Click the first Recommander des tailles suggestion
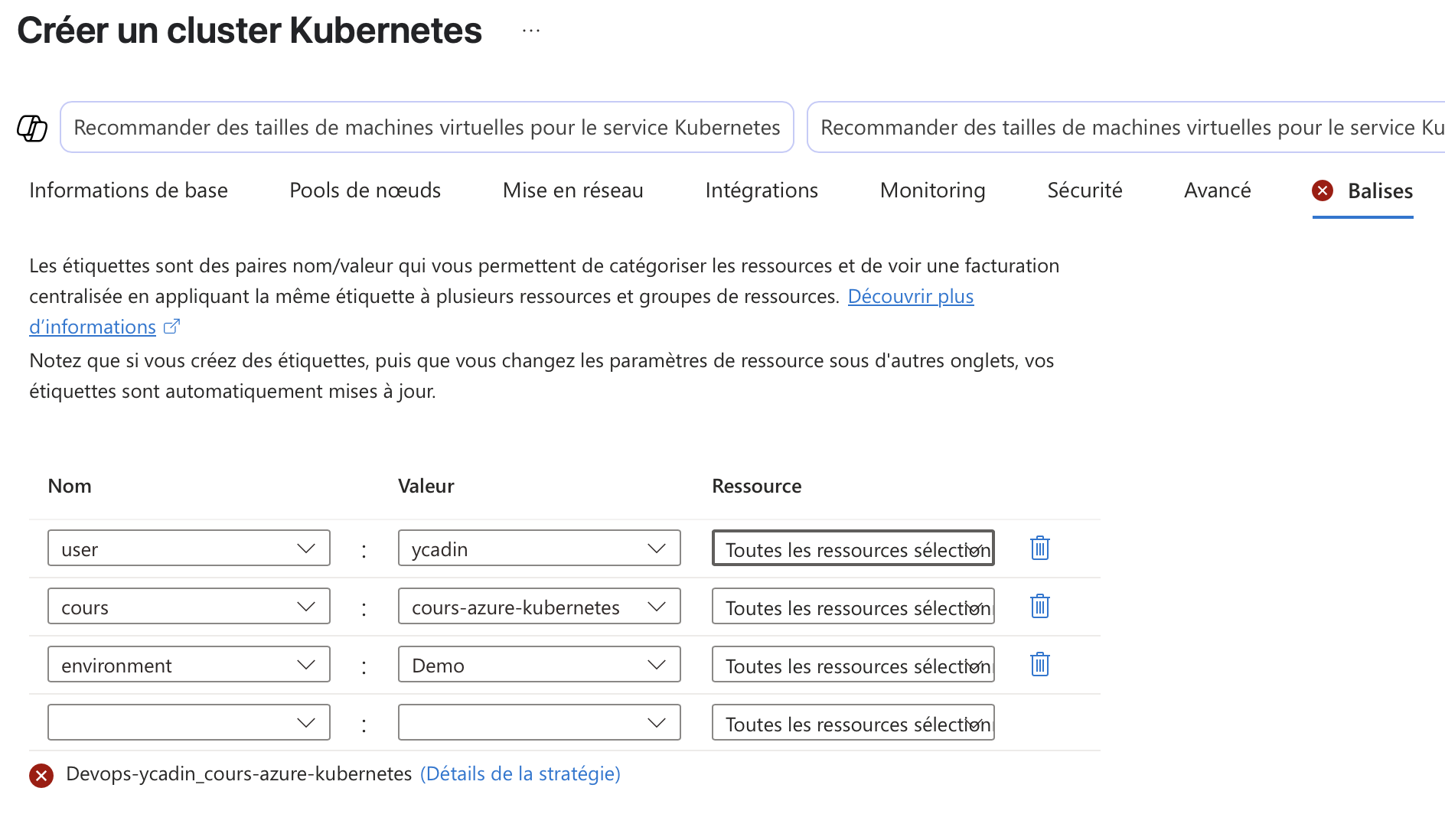Viewport: 1445px width, 840px height. click(426, 128)
